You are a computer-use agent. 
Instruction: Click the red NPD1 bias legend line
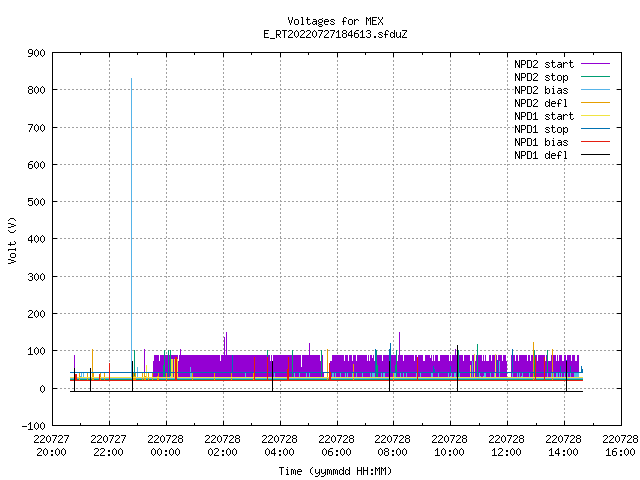click(x=595, y=142)
